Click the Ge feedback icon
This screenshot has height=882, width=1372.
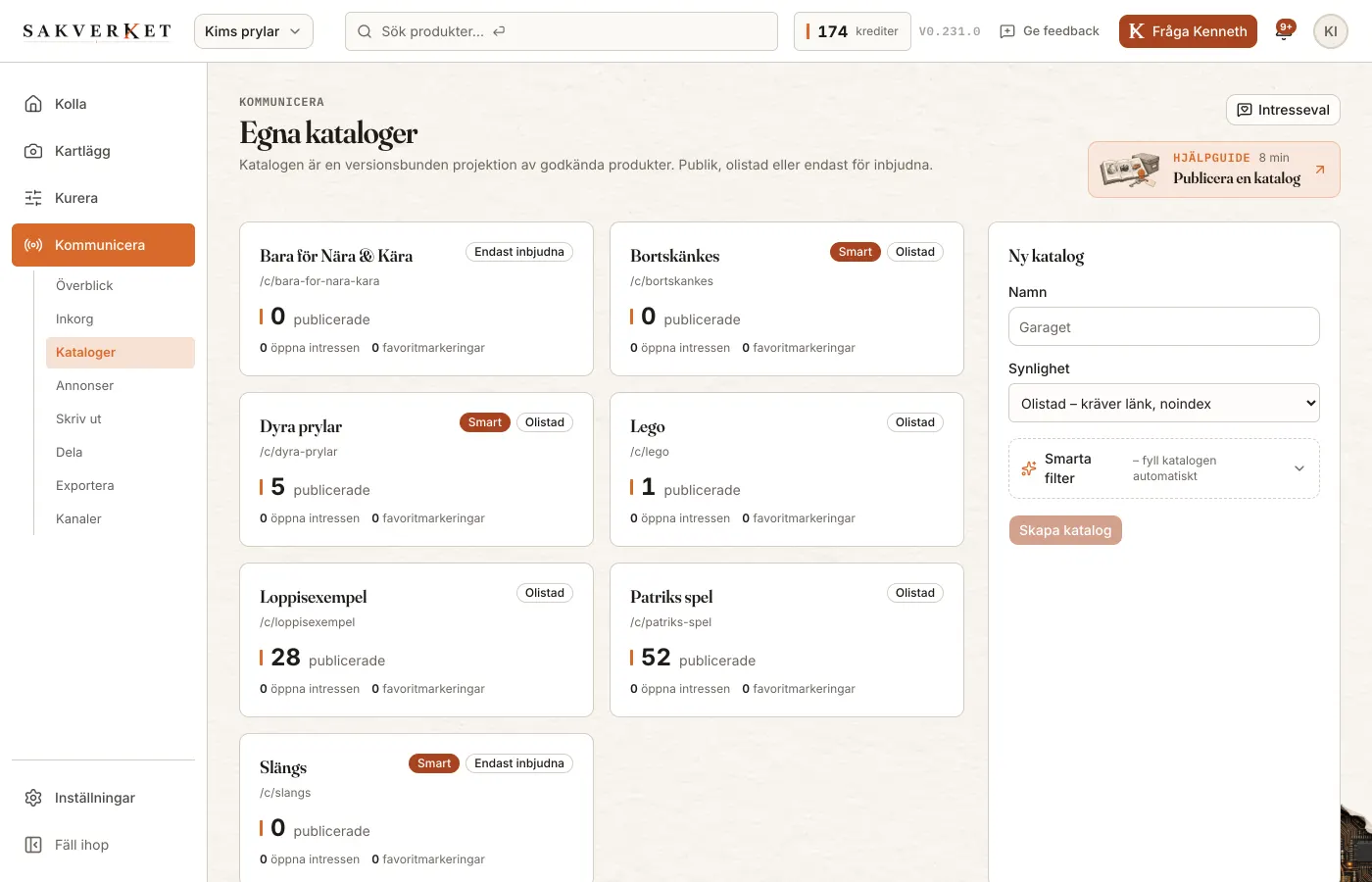1007,31
